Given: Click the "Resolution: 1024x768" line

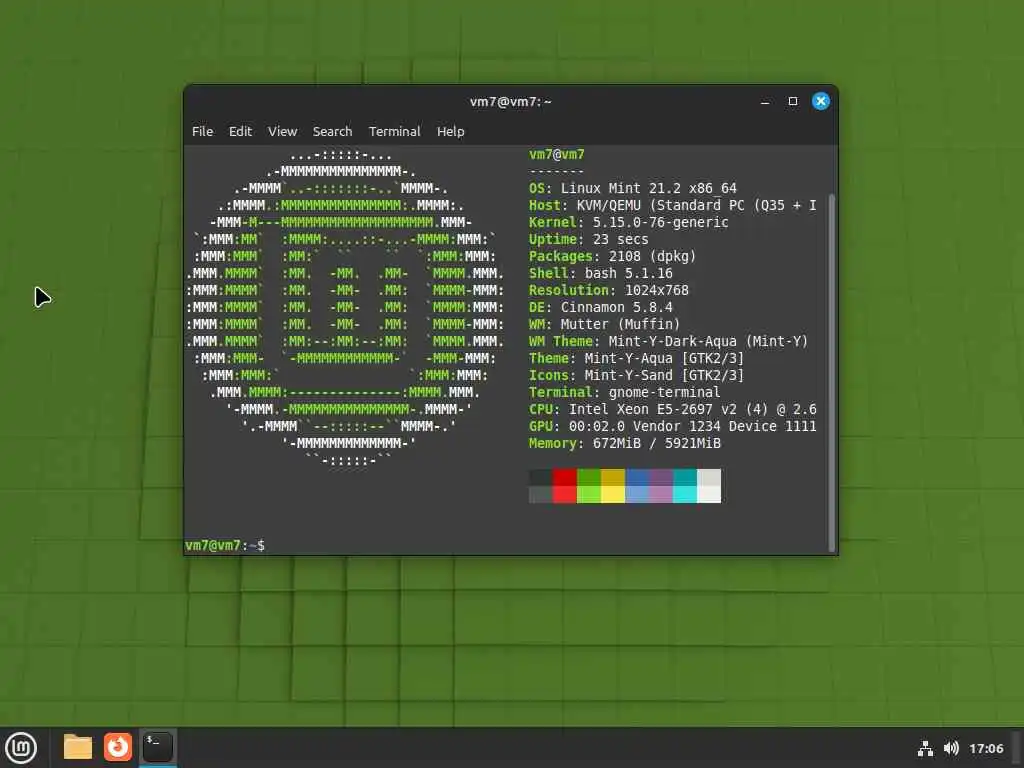Looking at the screenshot, I should pos(609,291).
